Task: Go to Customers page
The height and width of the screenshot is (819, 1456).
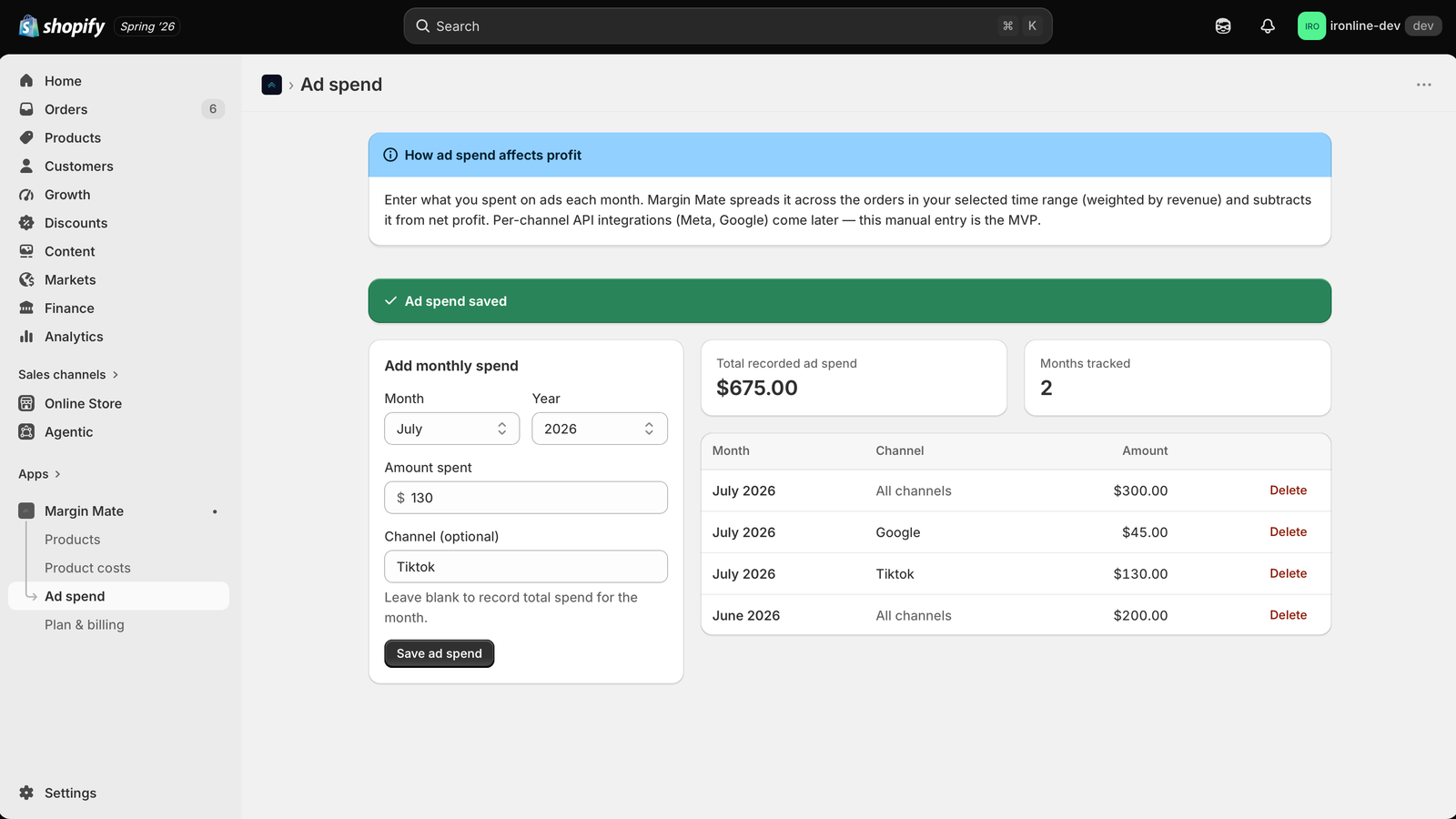Action: tap(118, 166)
